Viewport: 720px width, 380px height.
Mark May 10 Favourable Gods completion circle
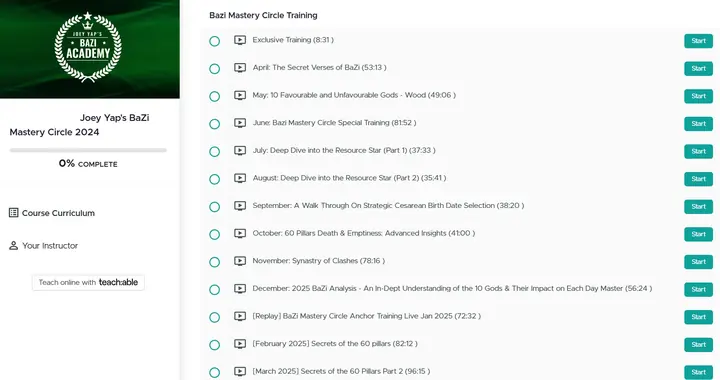coord(214,96)
